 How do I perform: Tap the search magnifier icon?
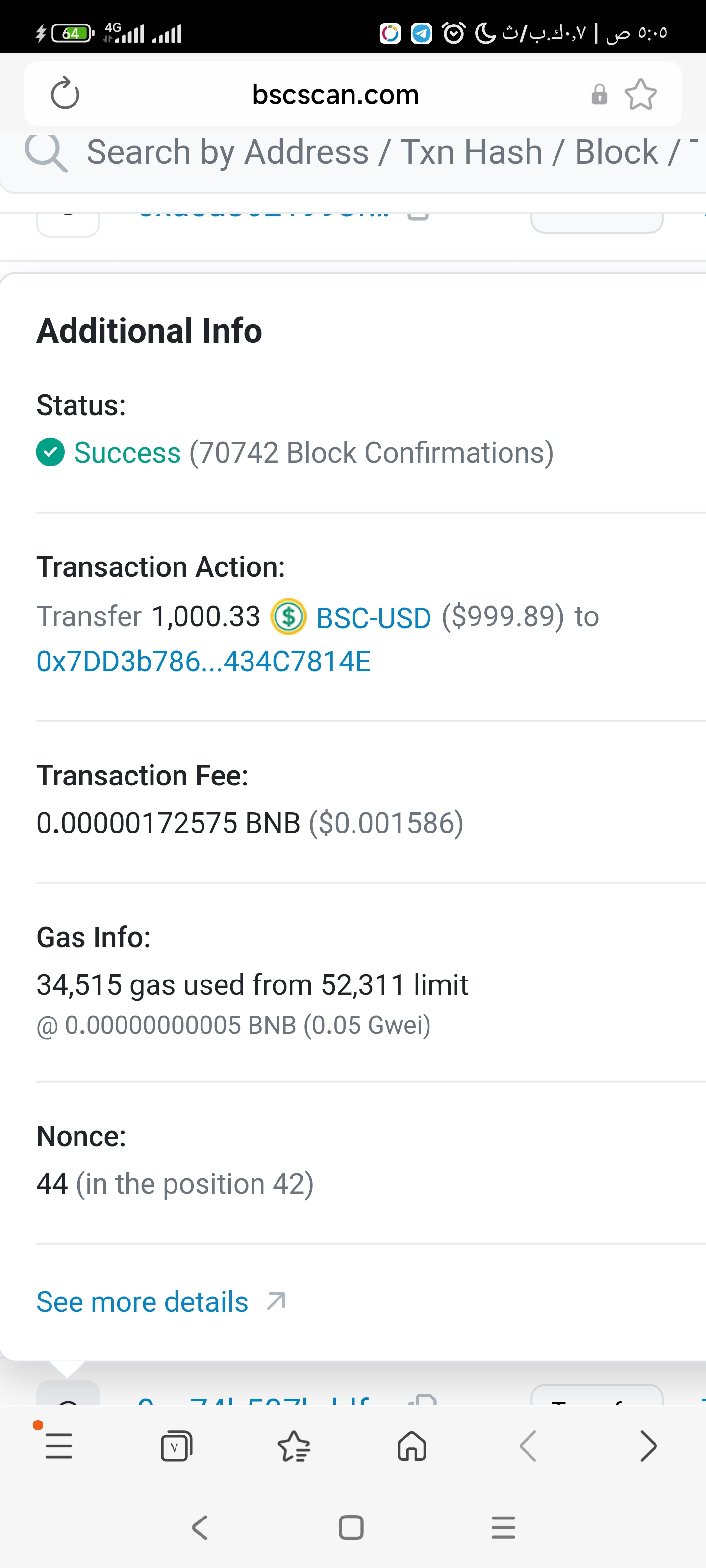46,152
